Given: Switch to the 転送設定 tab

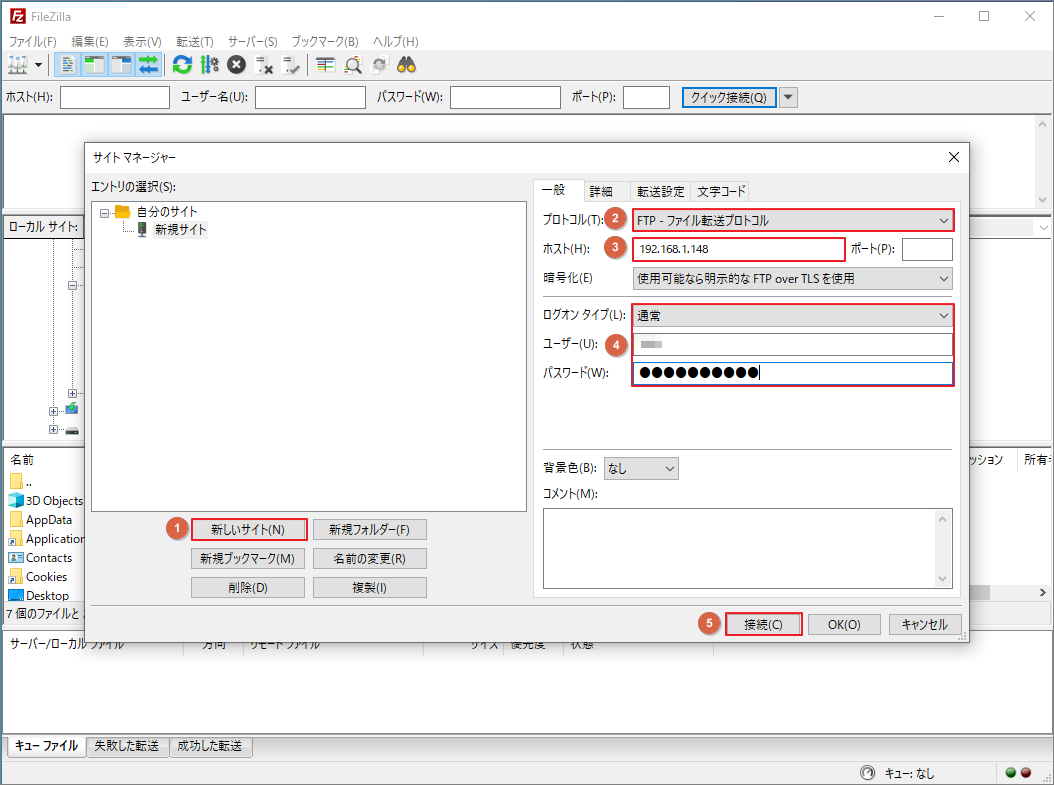Looking at the screenshot, I should 660,192.
